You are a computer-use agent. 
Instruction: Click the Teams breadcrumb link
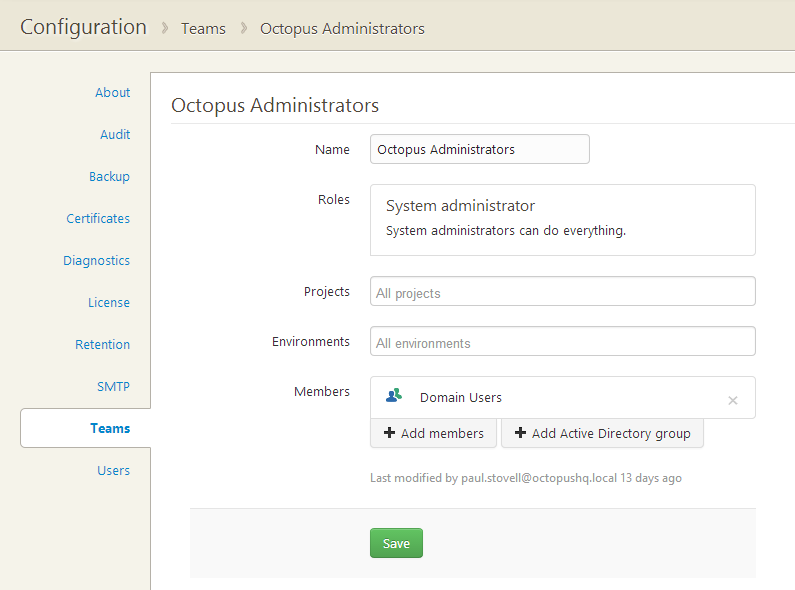tap(203, 28)
